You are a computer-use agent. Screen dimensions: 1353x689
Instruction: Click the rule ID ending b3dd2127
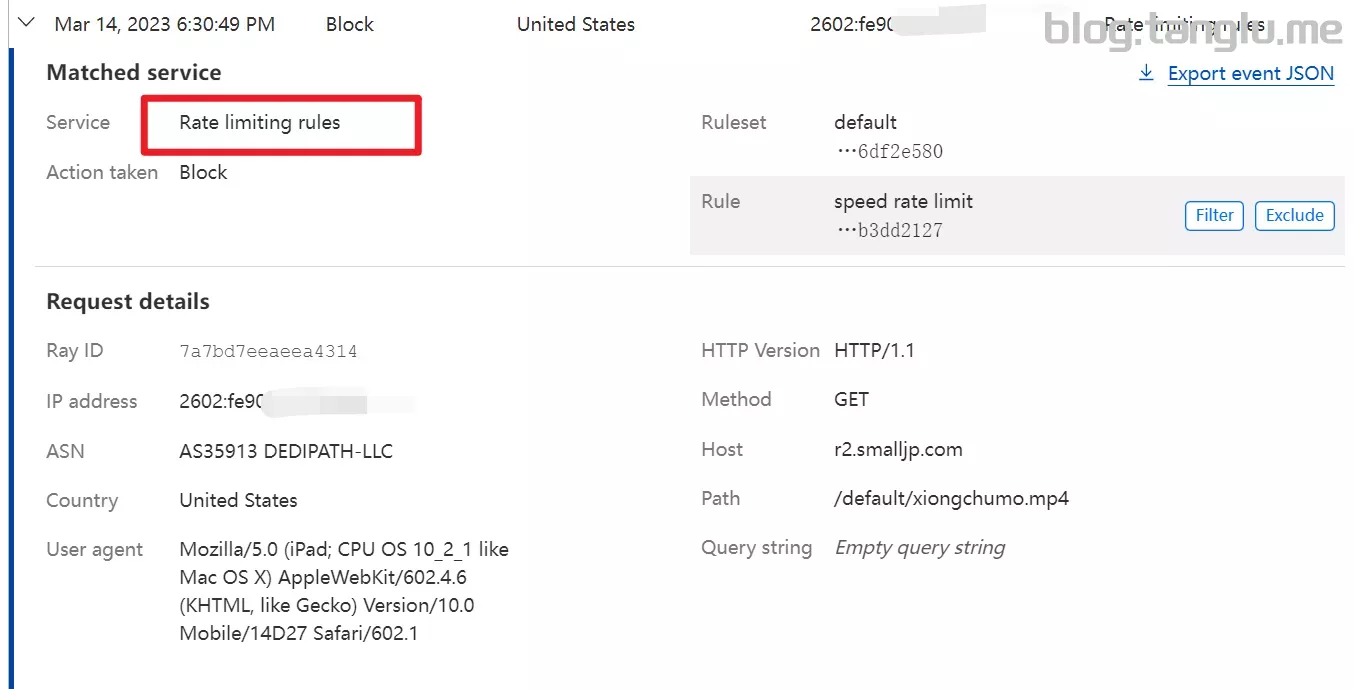point(889,231)
